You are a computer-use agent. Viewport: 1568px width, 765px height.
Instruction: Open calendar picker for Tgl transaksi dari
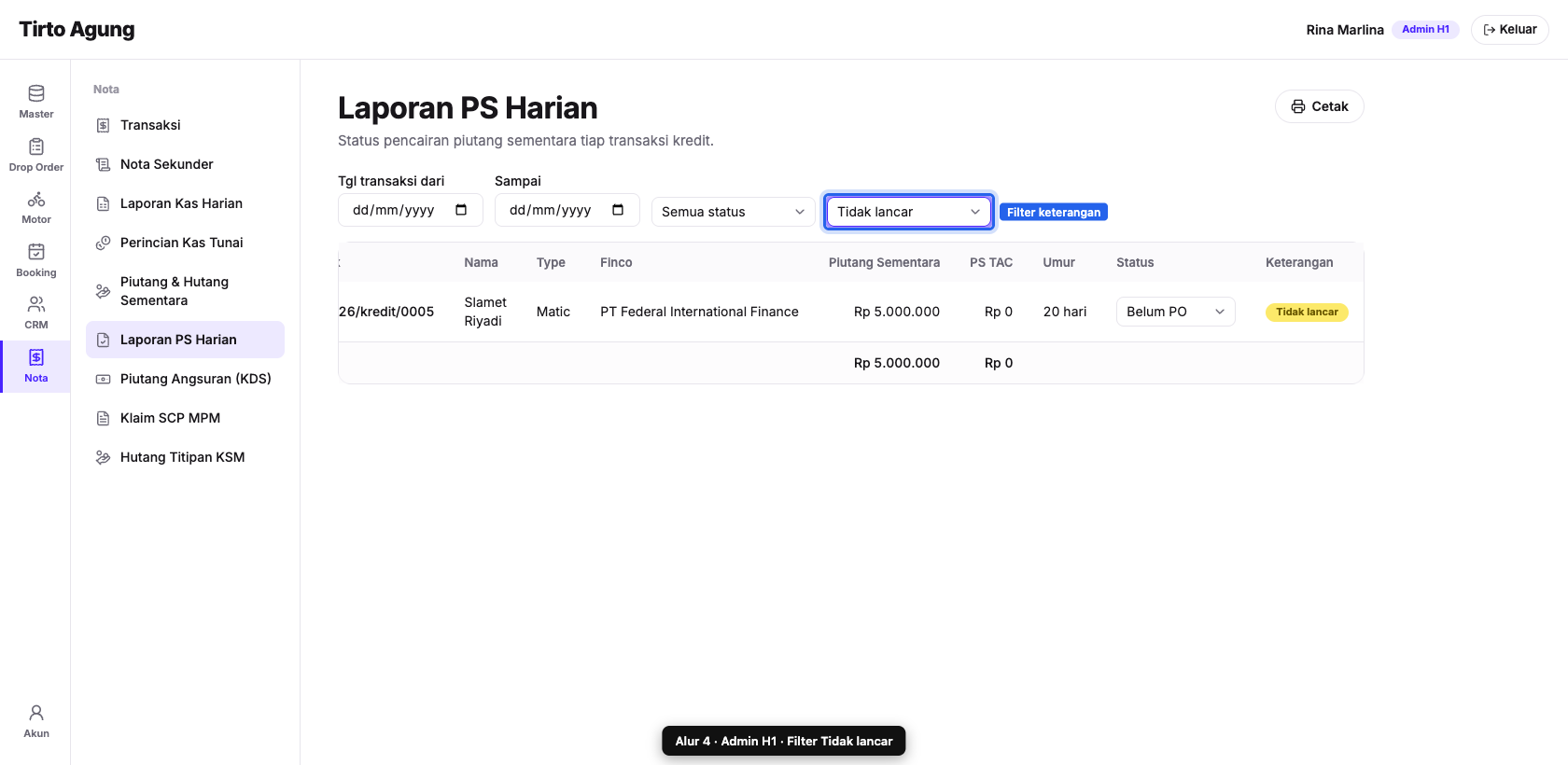461,210
